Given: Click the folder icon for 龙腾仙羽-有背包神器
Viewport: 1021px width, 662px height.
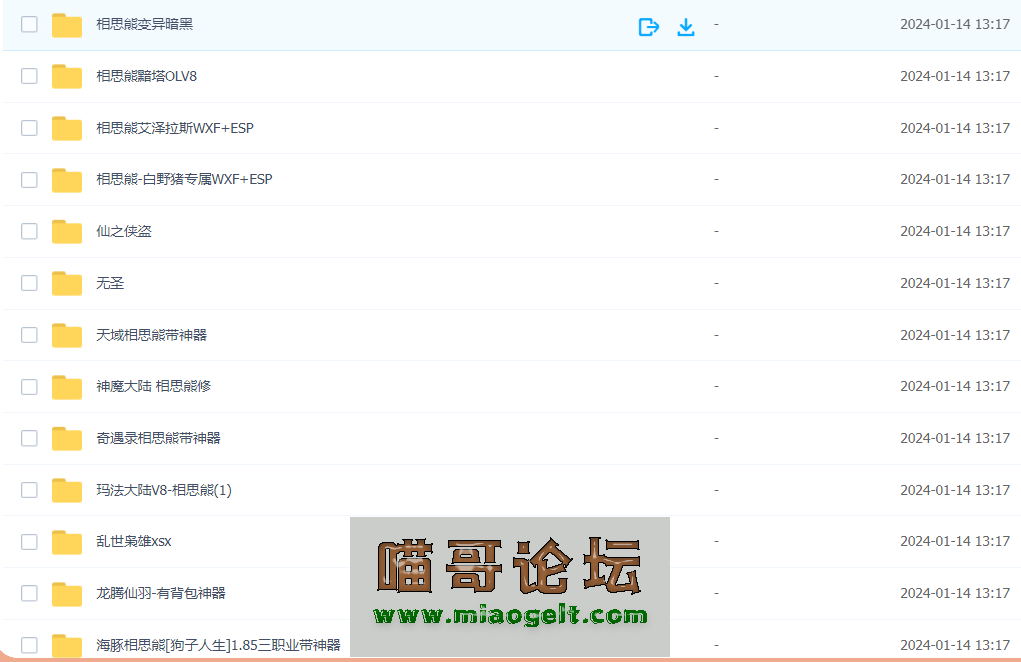Looking at the screenshot, I should [x=67, y=594].
